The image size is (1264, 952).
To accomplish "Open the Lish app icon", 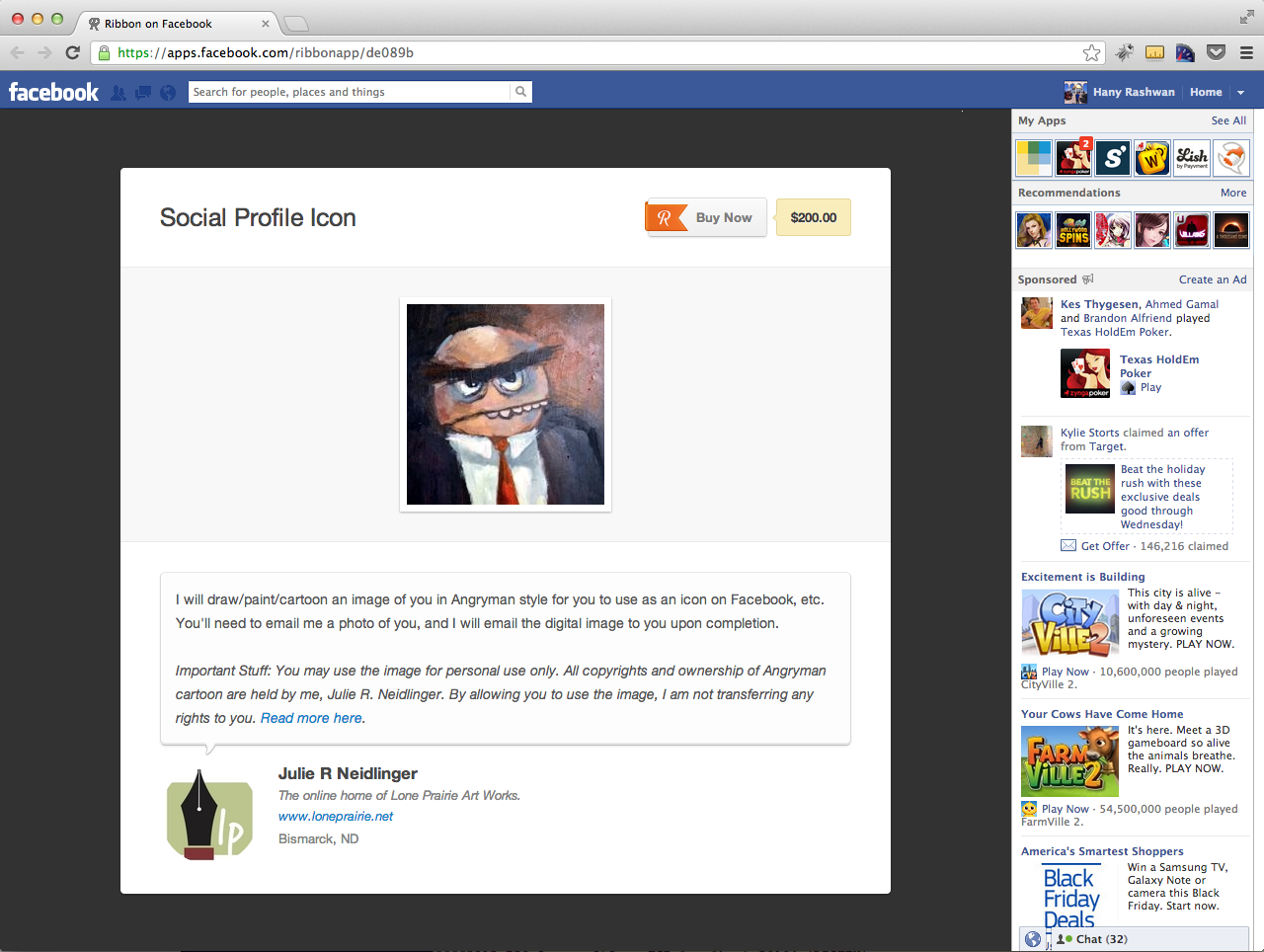I will [1192, 157].
